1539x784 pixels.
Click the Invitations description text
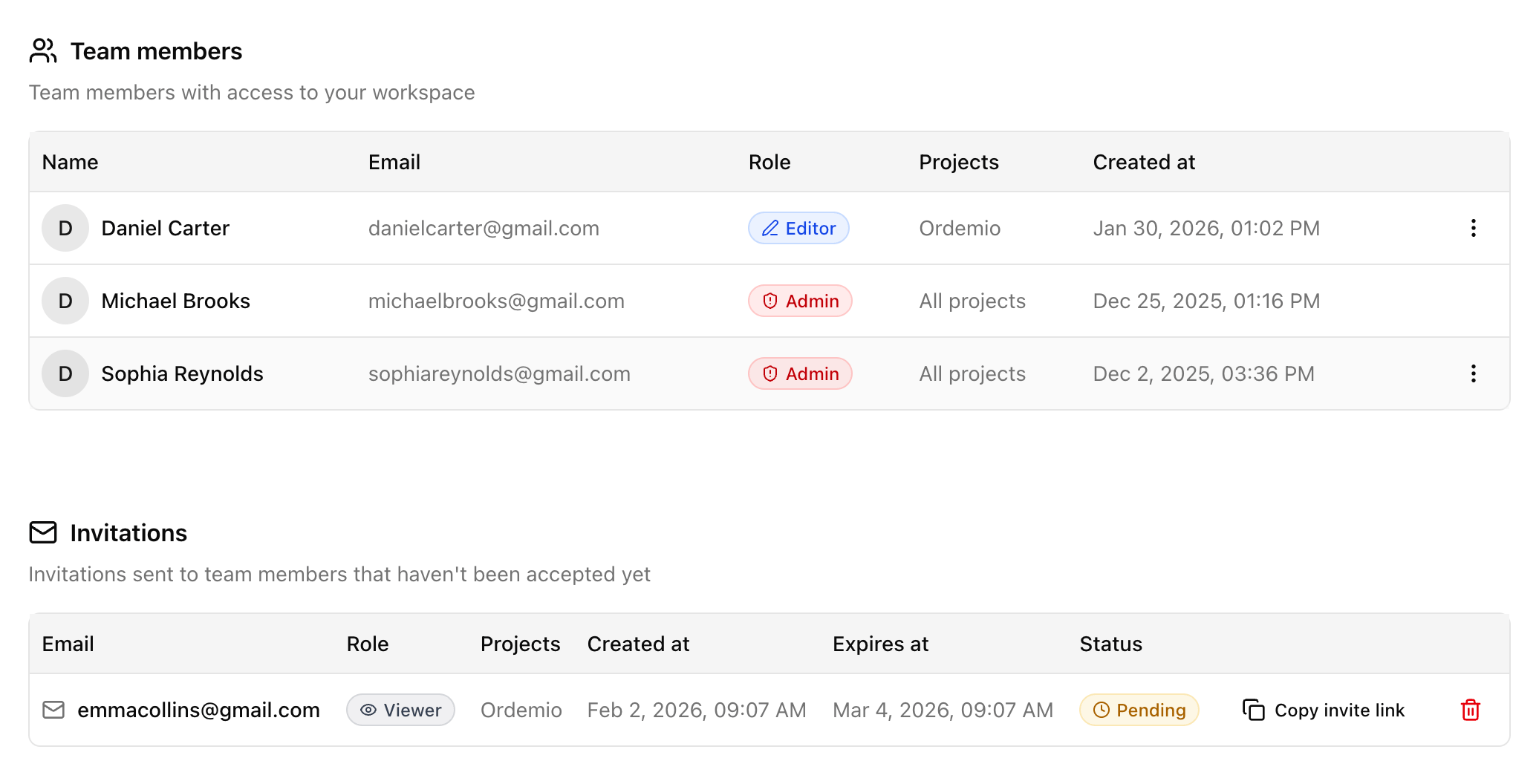[x=339, y=574]
